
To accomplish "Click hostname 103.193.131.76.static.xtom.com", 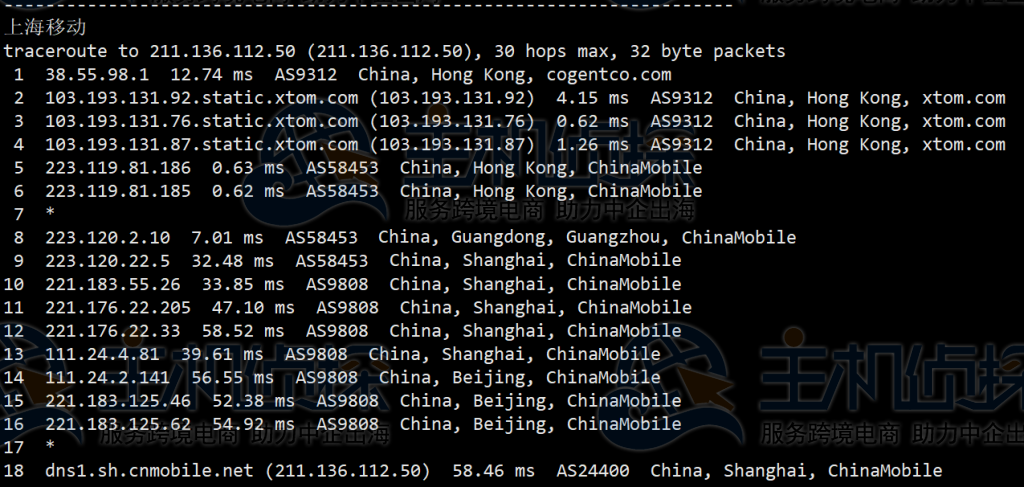I will point(201,121).
